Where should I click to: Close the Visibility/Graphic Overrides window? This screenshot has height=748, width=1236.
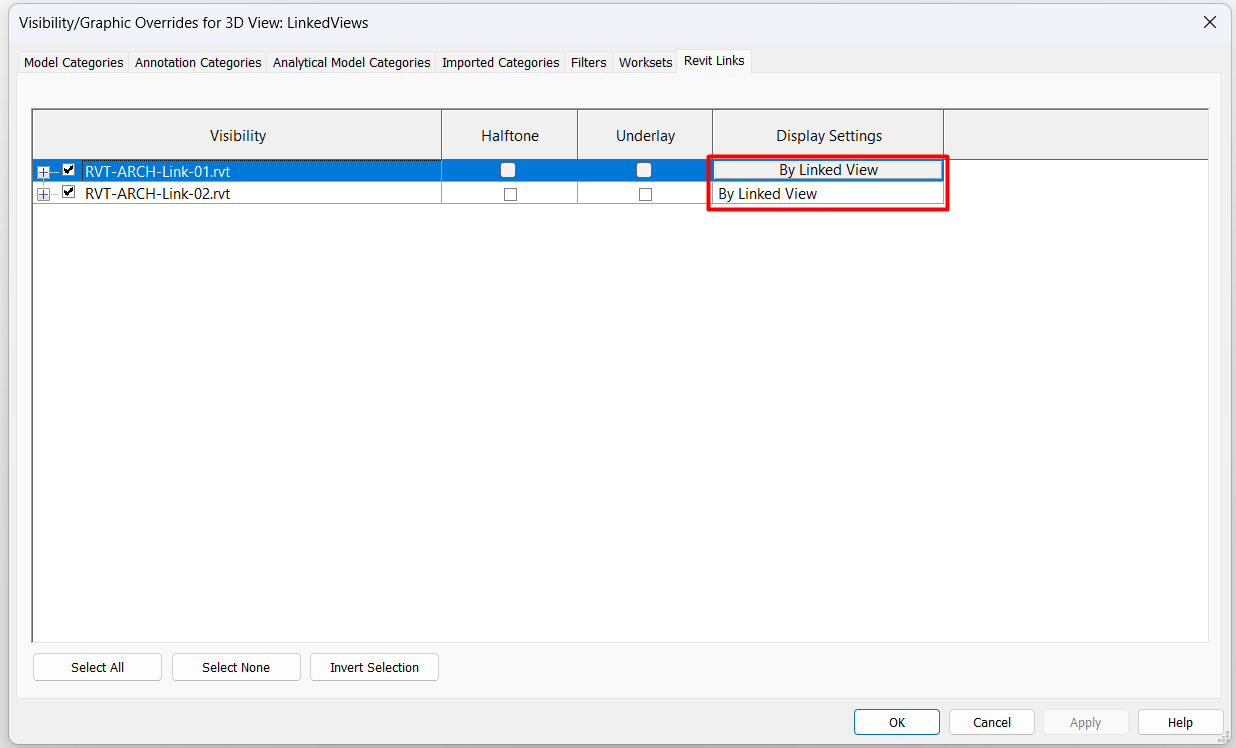point(1210,22)
